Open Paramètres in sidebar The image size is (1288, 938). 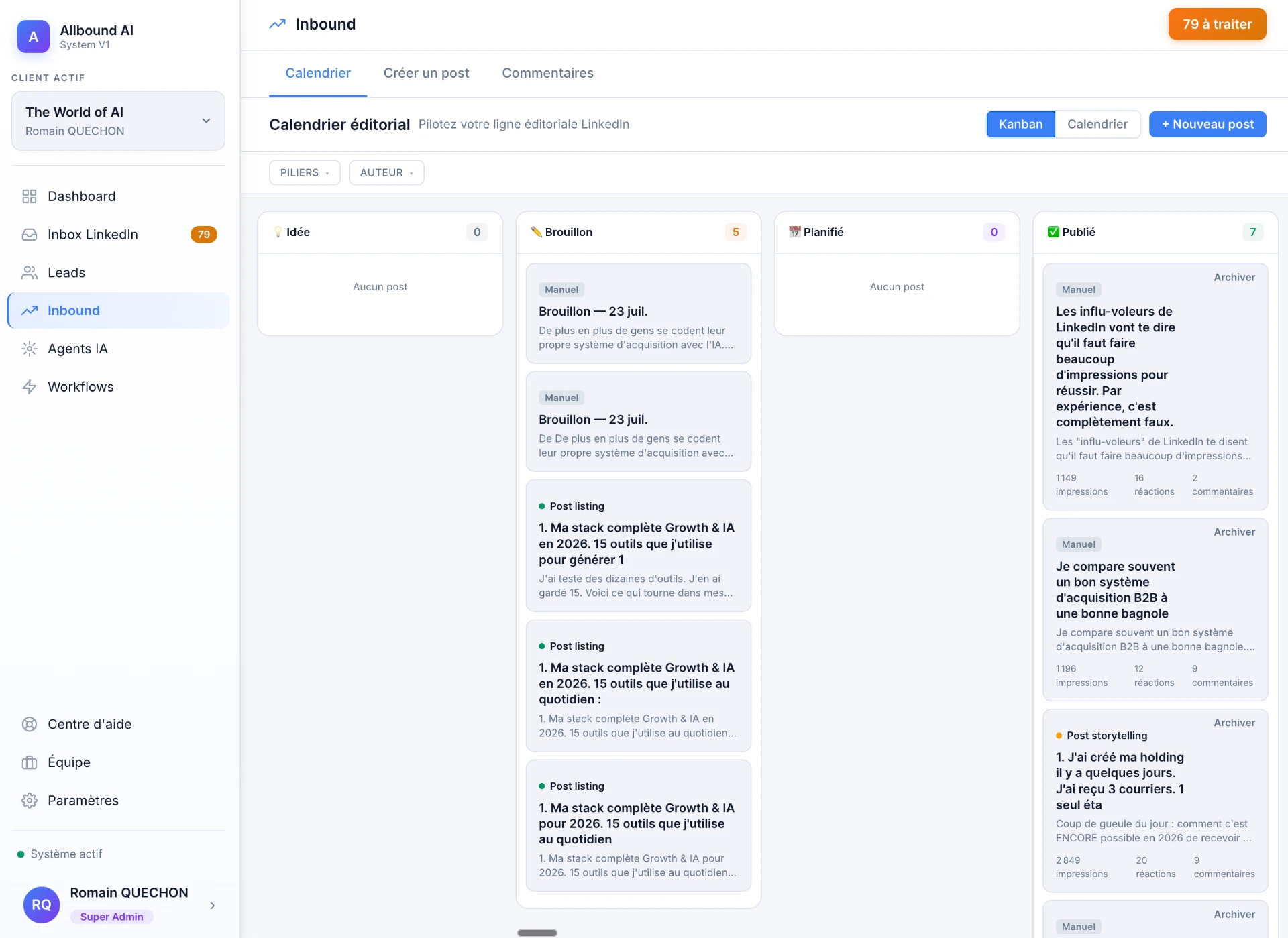(118, 801)
